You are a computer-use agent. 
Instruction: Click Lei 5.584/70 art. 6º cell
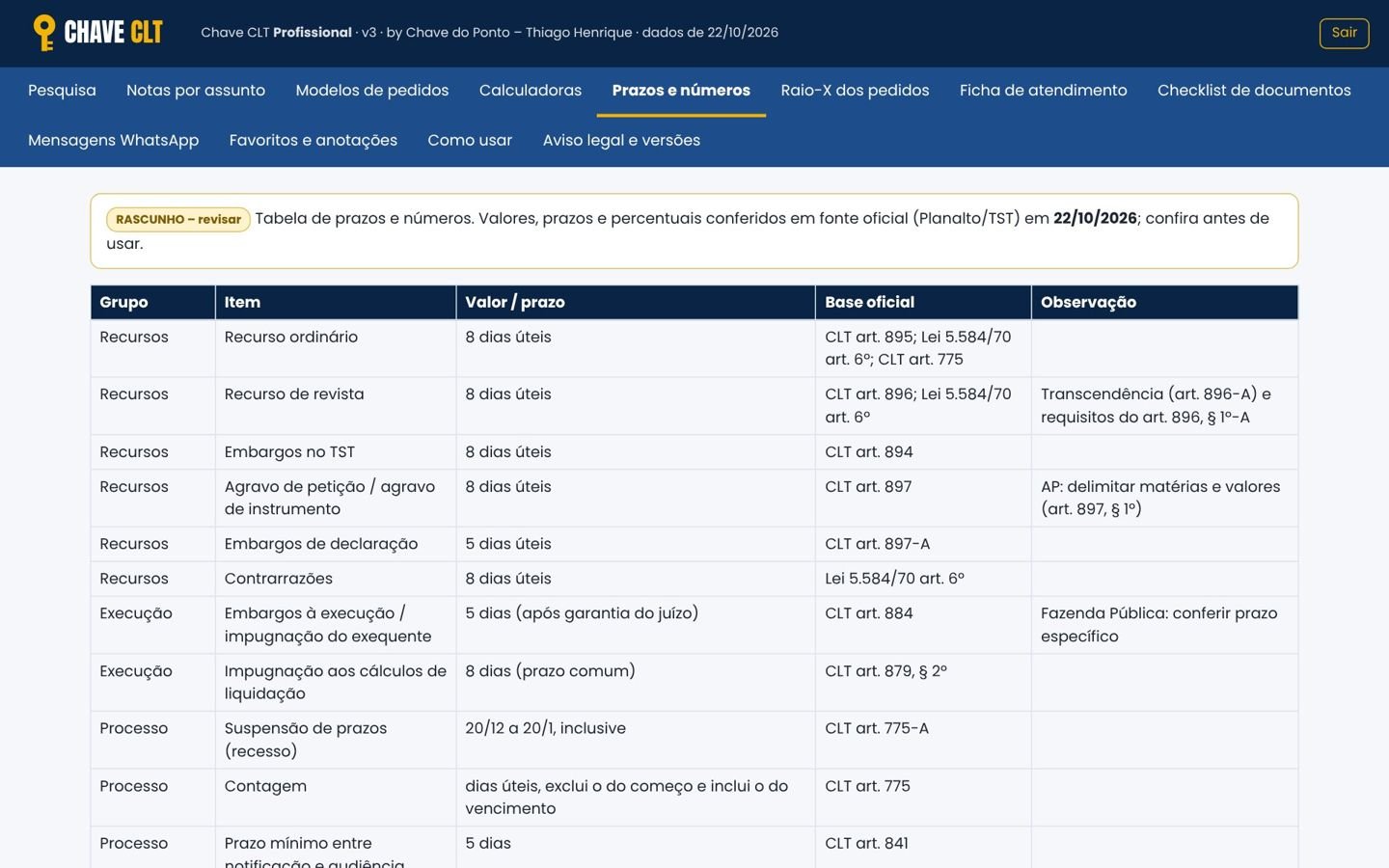point(923,579)
